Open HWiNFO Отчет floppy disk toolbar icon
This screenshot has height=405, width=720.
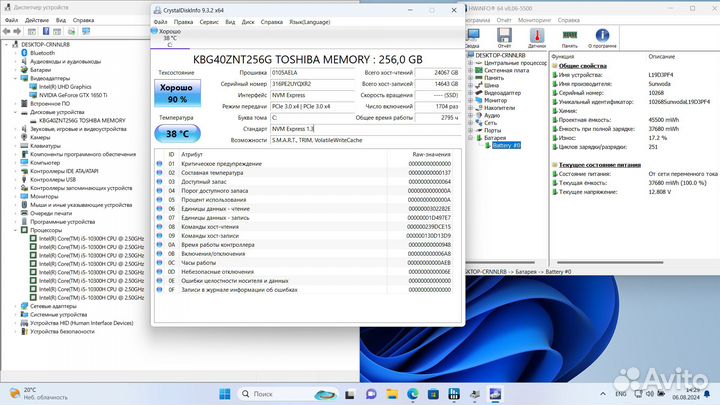504,35
